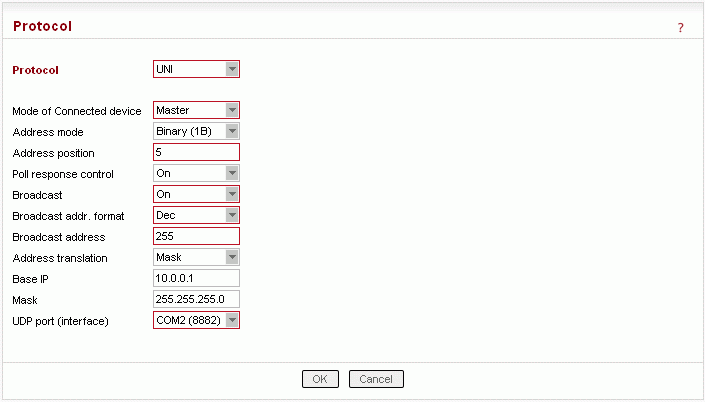Open the Broadcast On/Off dropdown

pos(196,194)
